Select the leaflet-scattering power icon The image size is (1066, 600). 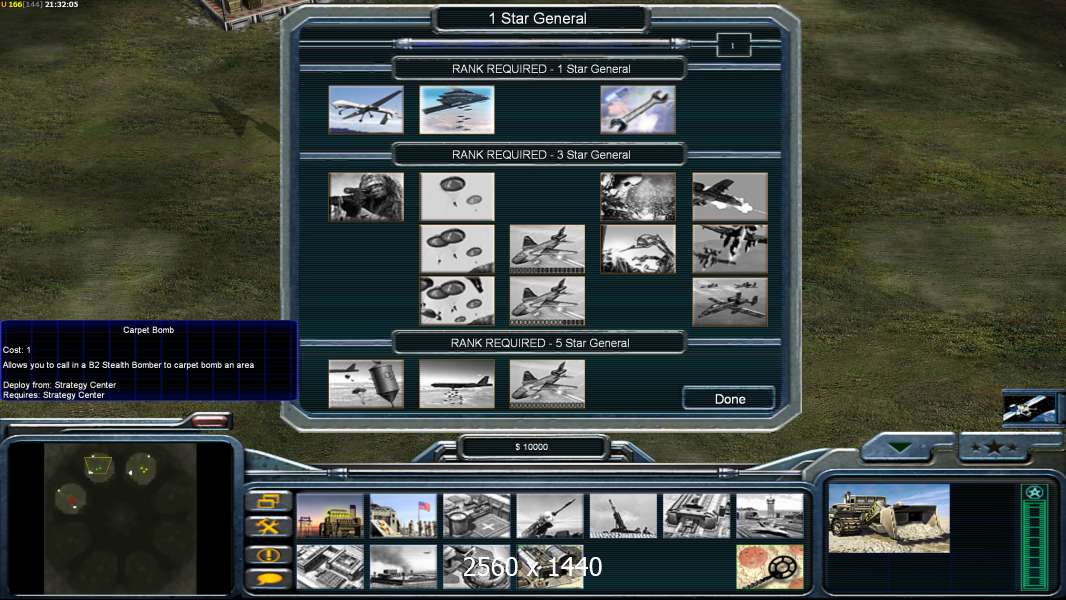638,197
